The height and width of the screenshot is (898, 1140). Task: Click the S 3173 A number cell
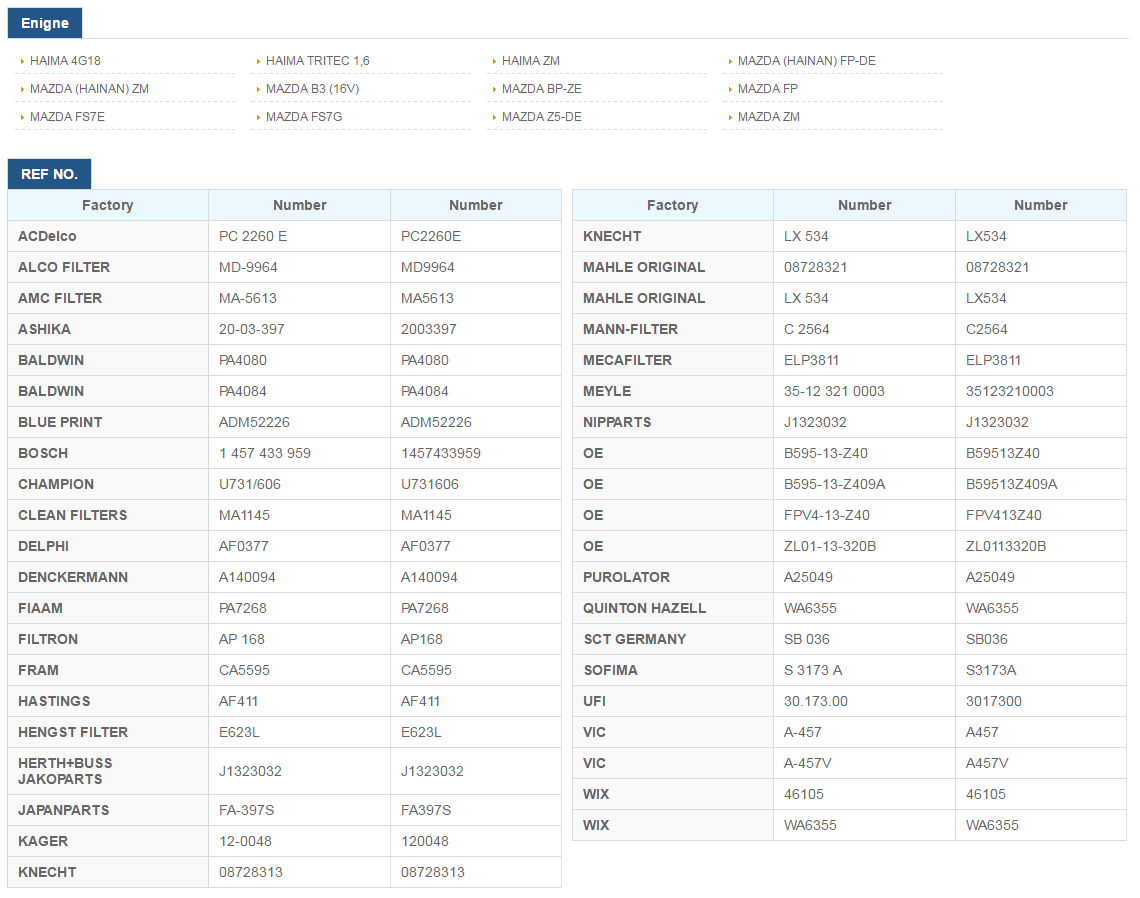(x=864, y=670)
